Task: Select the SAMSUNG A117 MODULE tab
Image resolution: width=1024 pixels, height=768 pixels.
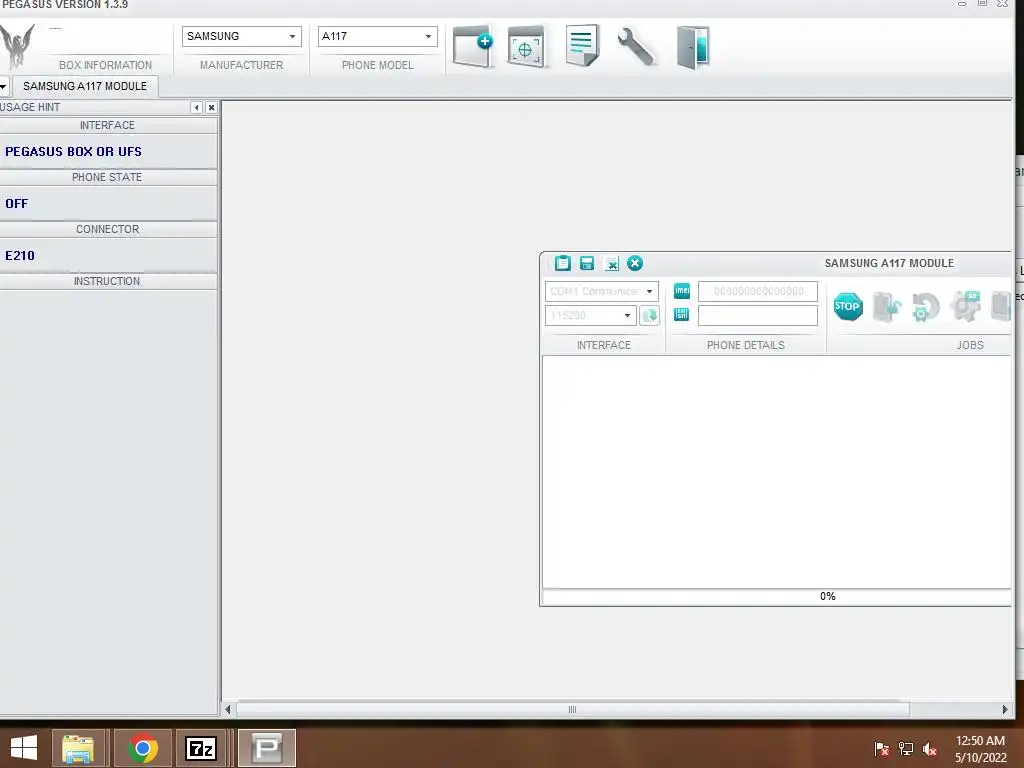Action: (85, 86)
